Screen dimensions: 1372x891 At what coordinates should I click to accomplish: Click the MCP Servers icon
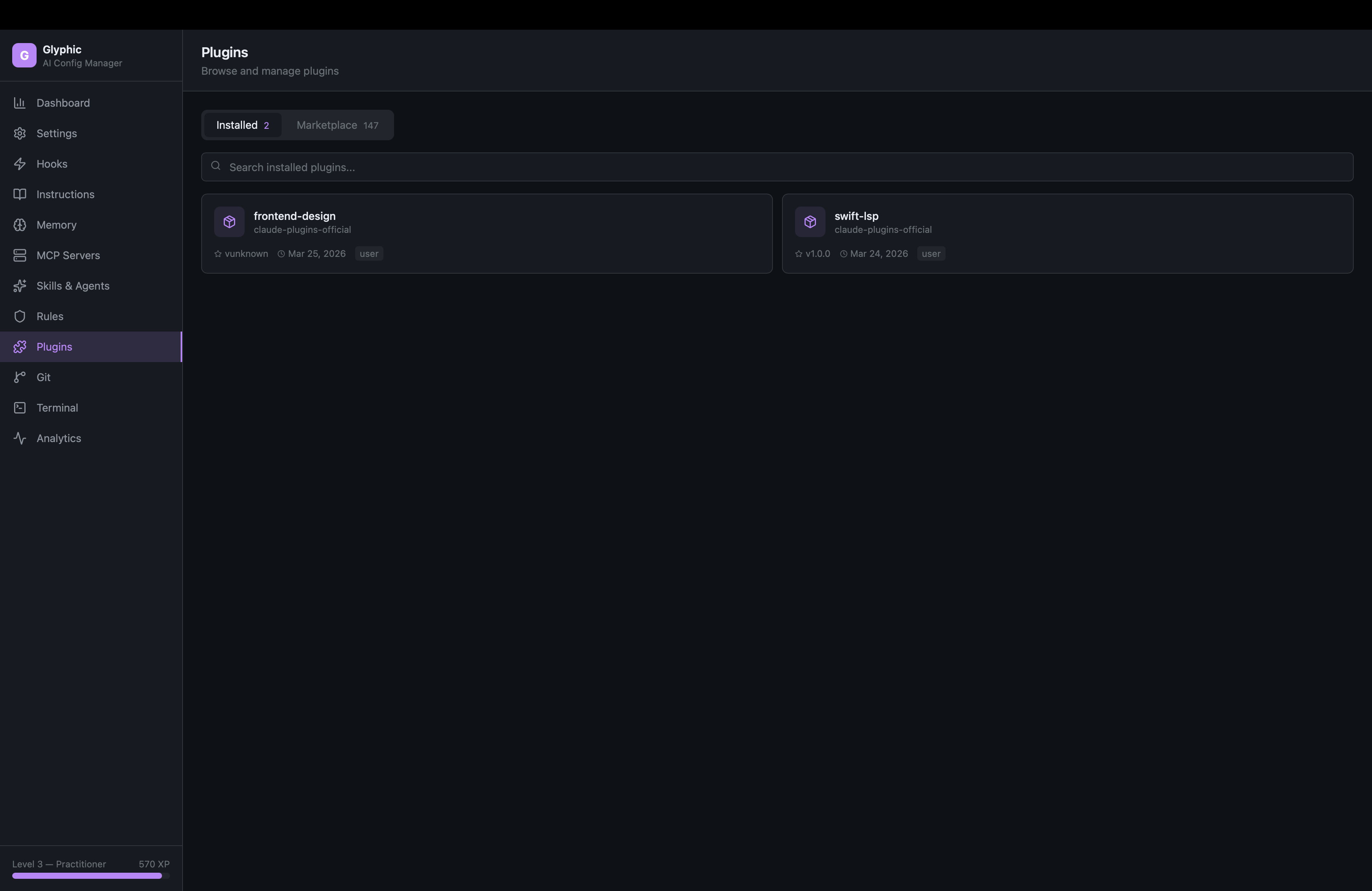pos(19,255)
